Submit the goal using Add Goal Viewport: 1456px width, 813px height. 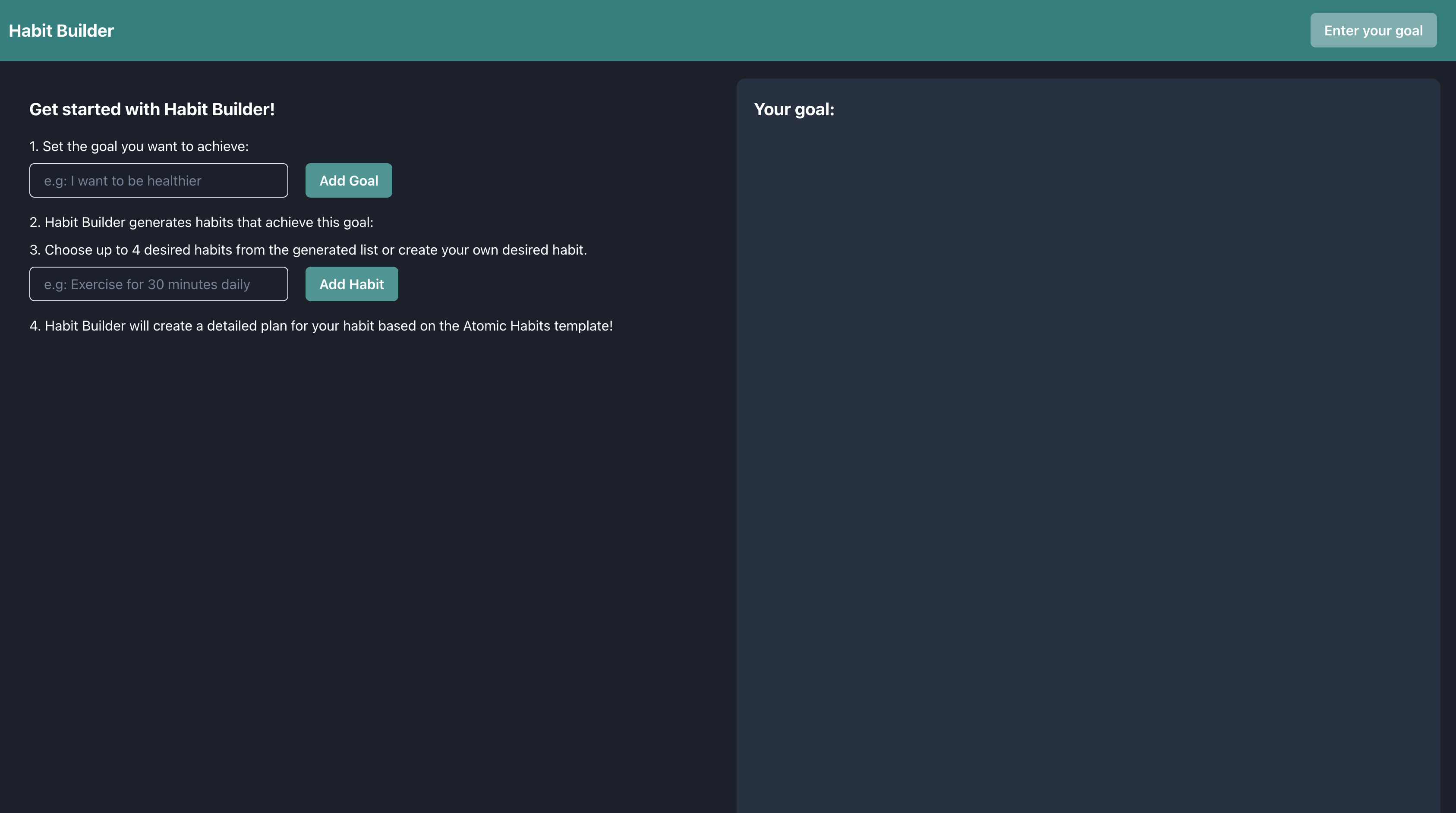point(348,180)
